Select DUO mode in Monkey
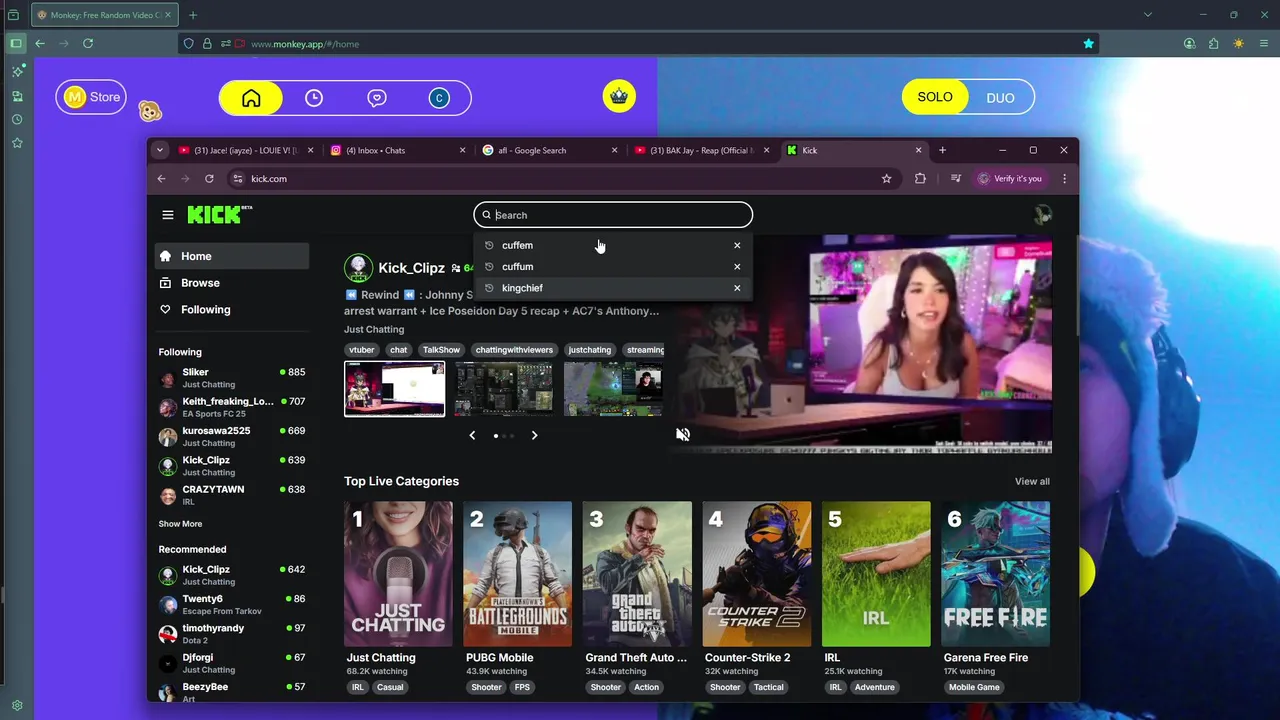 click(1000, 98)
